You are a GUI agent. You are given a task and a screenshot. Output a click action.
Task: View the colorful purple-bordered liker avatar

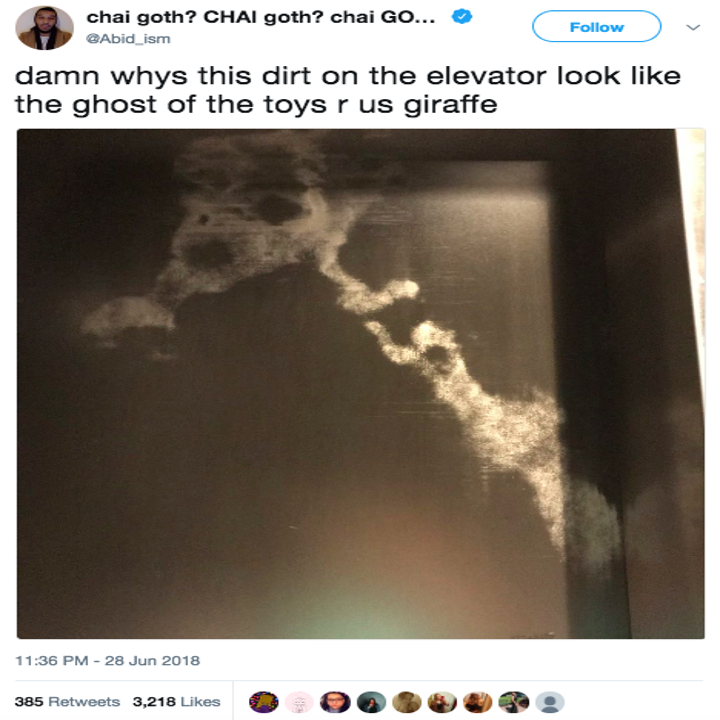pyautogui.click(x=264, y=702)
